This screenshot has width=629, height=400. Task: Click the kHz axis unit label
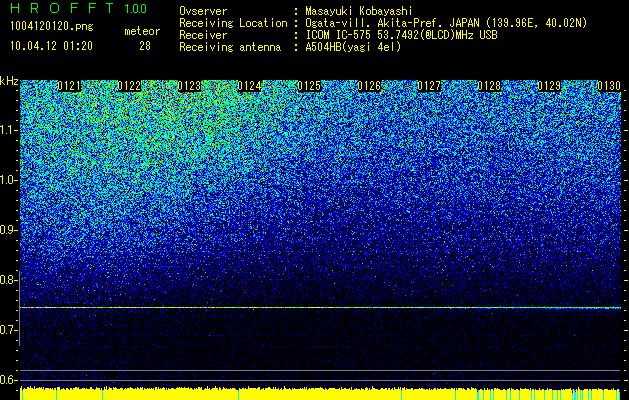pos(9,81)
